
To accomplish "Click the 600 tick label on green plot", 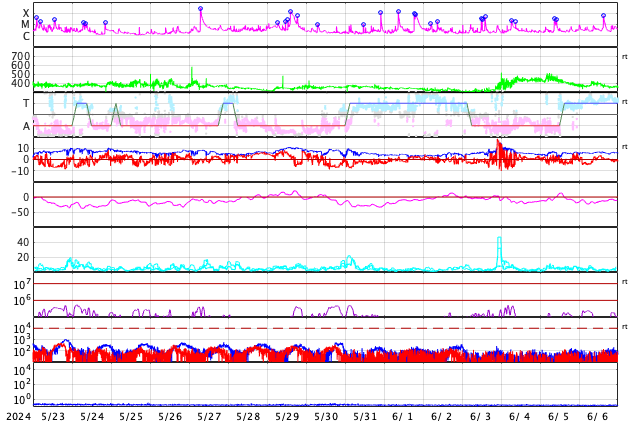I will [21, 65].
